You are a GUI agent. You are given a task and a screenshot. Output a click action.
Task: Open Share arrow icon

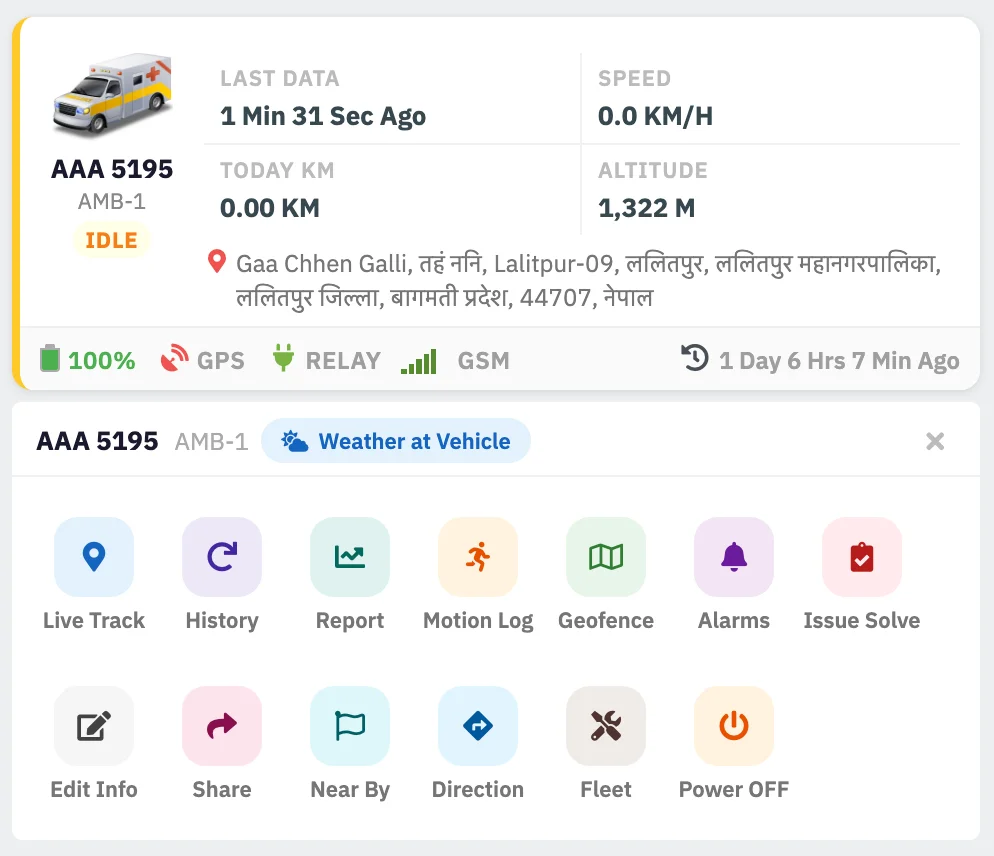[222, 726]
